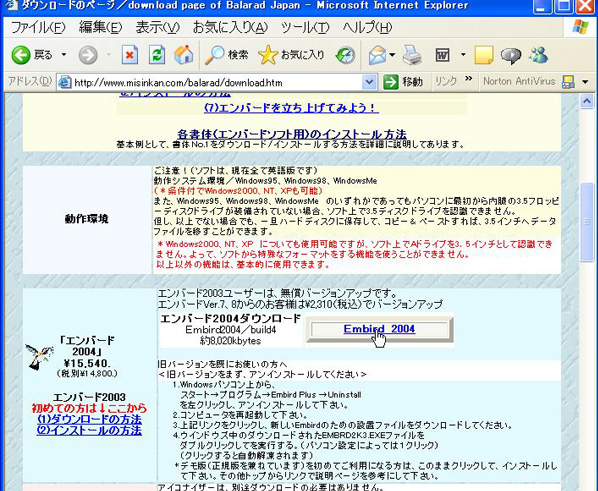
Task: Open the yellow note Discuss icon
Action: 484,55
